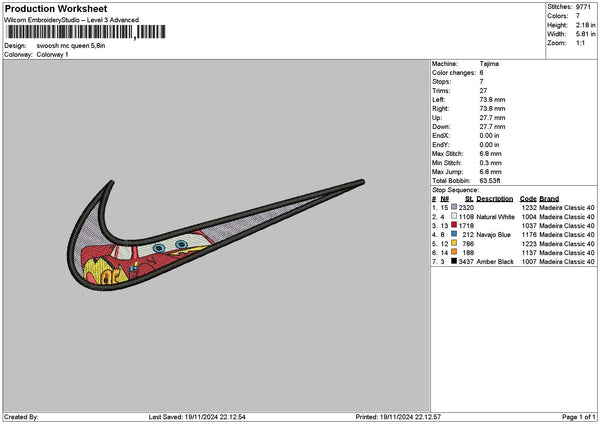Select 'Wilcom EmbroideryStudio – Level 3 Advanced' text
600x424 pixels.
72,20
